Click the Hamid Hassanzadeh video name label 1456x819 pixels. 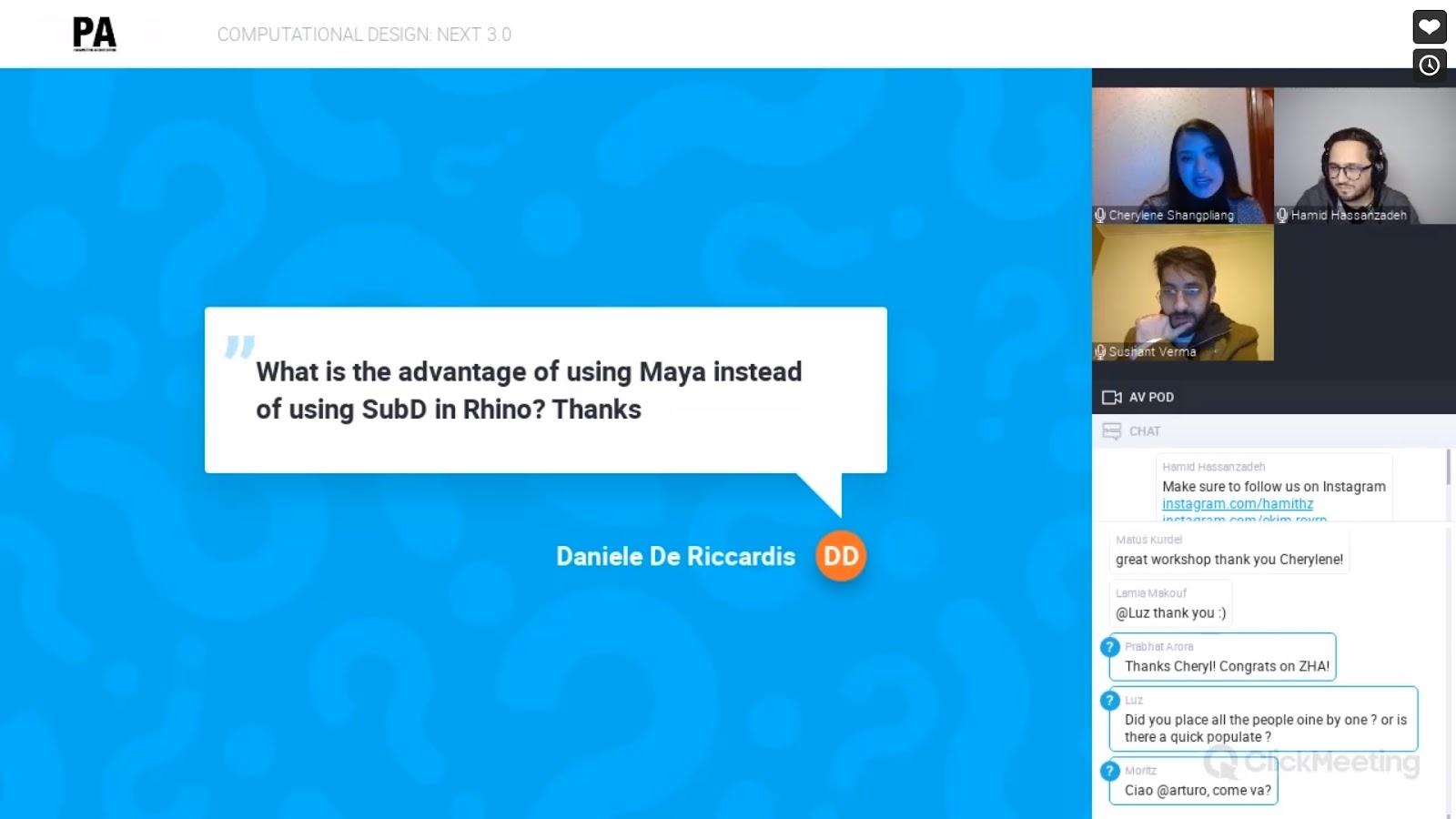click(x=1349, y=216)
